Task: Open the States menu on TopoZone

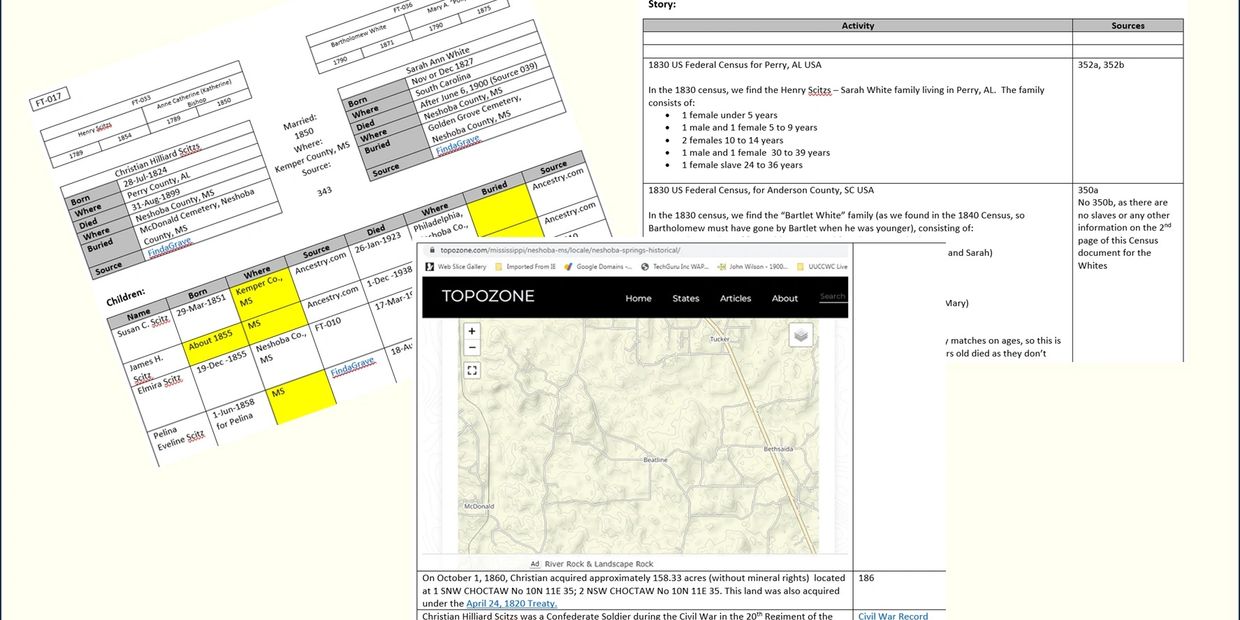Action: [x=685, y=298]
